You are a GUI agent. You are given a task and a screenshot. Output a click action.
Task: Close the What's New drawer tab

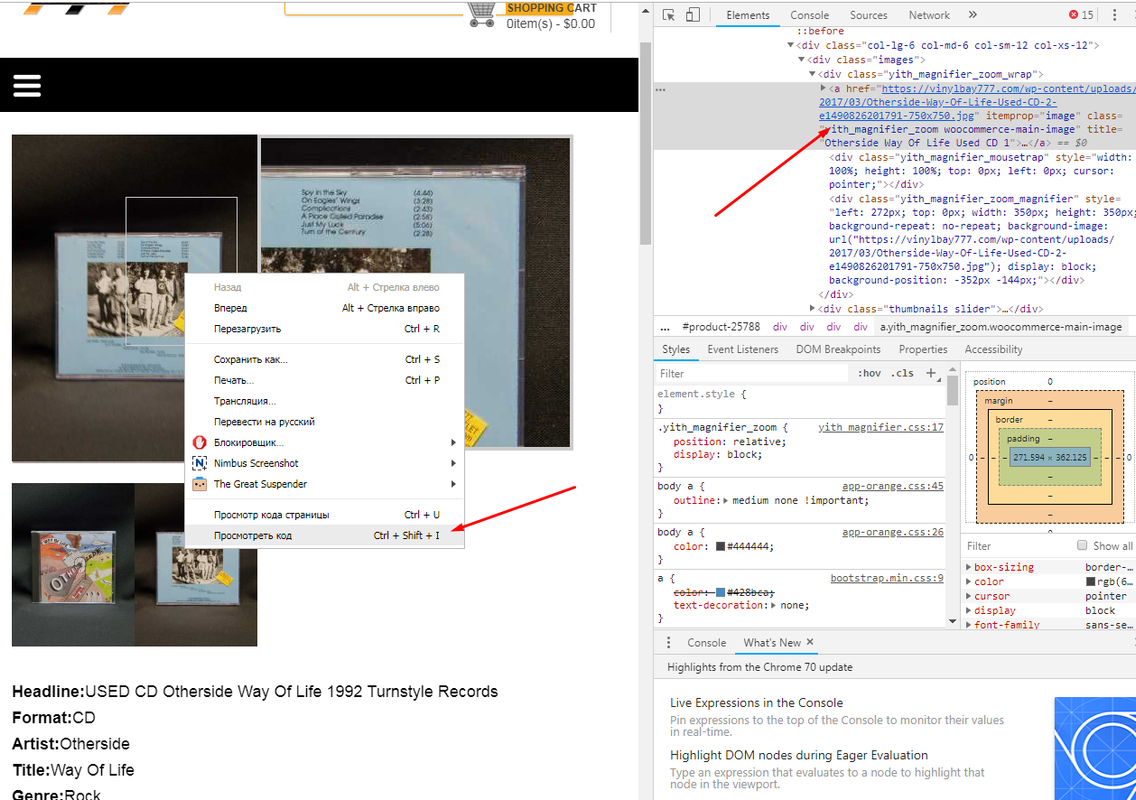810,642
